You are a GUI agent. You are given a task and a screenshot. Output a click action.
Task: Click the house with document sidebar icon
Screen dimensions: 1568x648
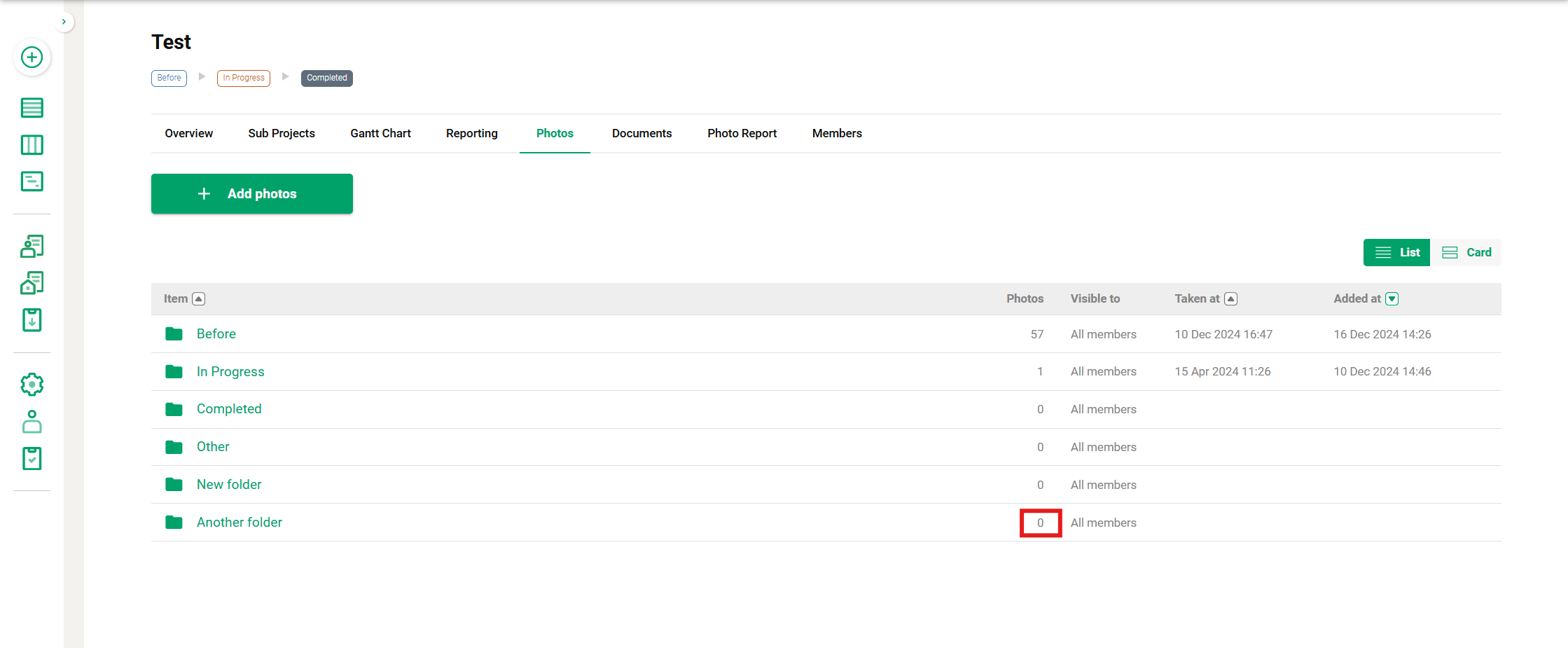pos(32,283)
